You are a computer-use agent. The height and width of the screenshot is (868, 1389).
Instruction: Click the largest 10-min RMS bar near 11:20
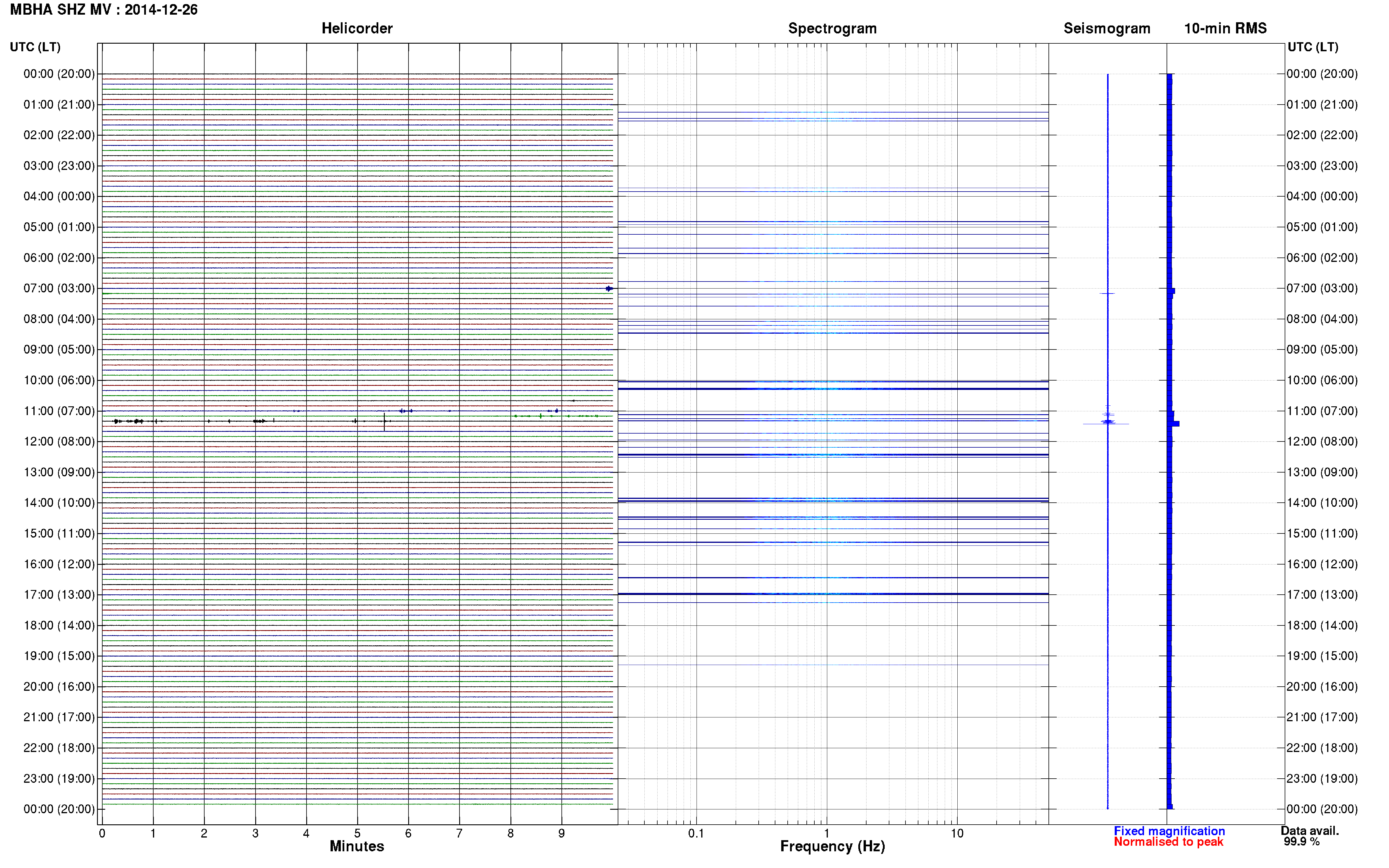coord(1173,424)
